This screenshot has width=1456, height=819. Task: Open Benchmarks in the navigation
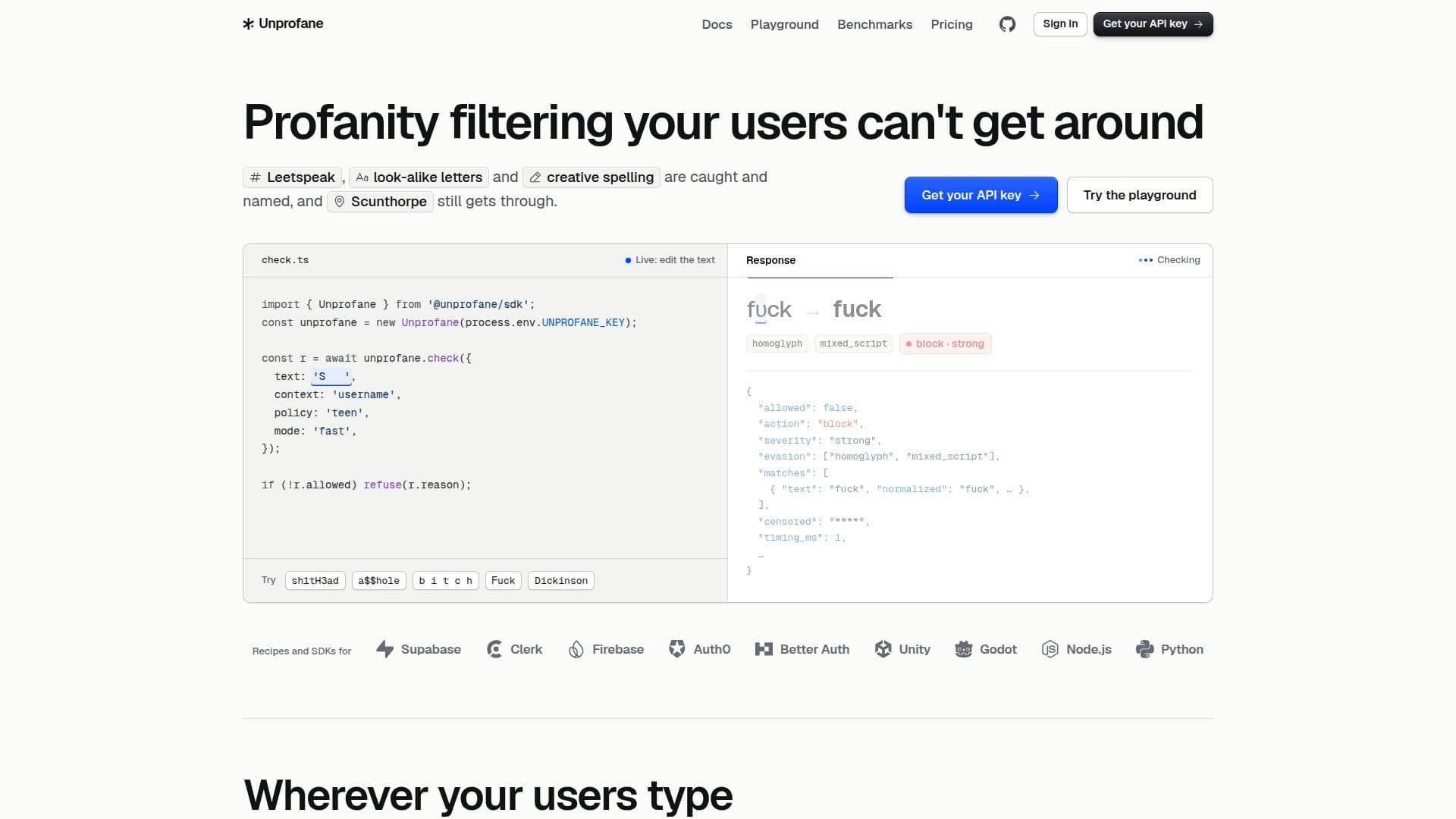coord(874,24)
